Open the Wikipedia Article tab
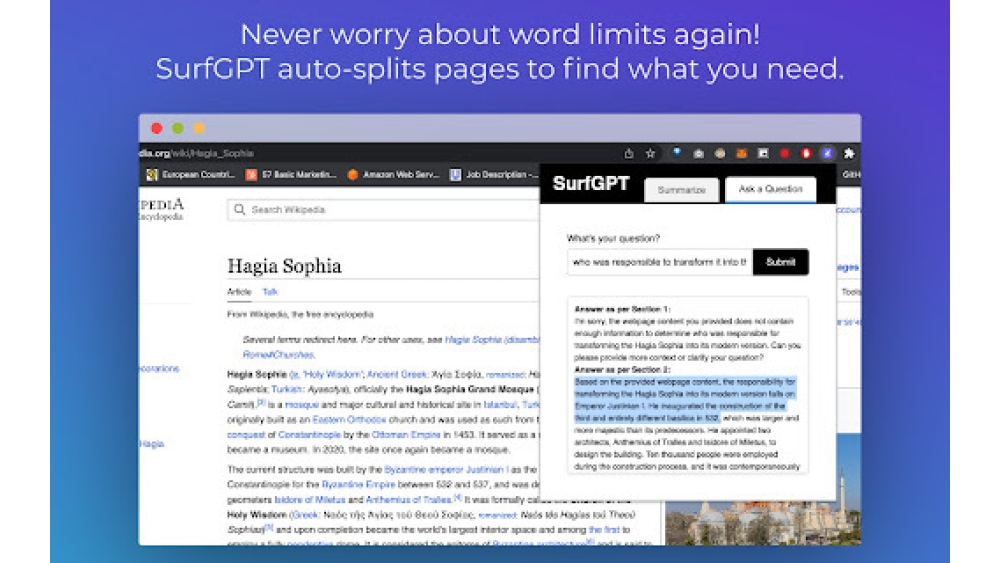Viewport: 1000px width, 563px height. point(239,292)
